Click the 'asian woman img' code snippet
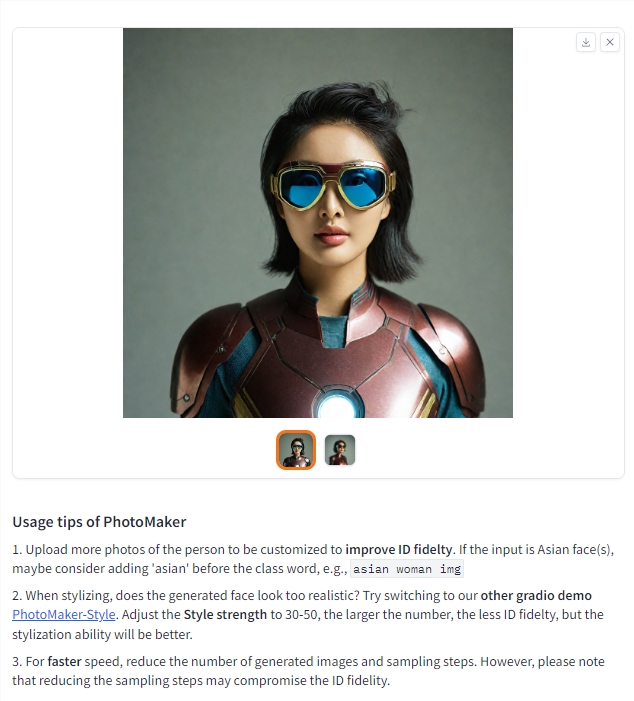 coord(407,569)
